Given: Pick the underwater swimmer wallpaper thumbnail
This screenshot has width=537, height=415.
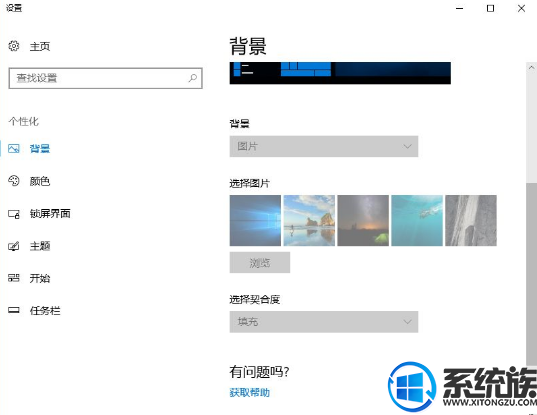Looking at the screenshot, I should (x=417, y=221).
